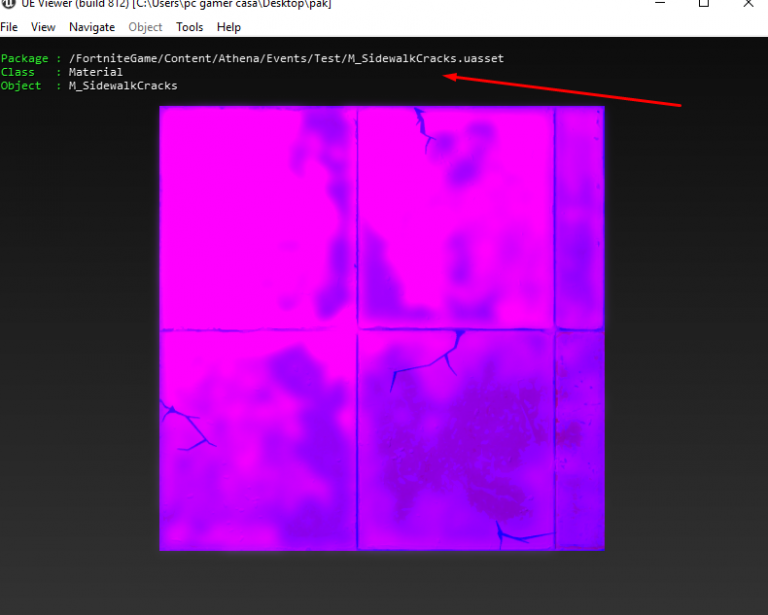Open the Help menu

coord(229,27)
